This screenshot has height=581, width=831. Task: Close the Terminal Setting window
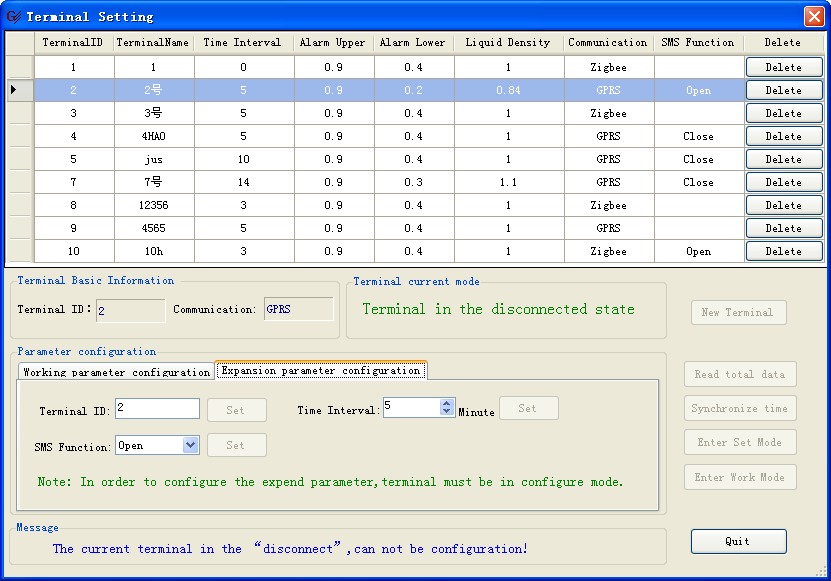[814, 16]
